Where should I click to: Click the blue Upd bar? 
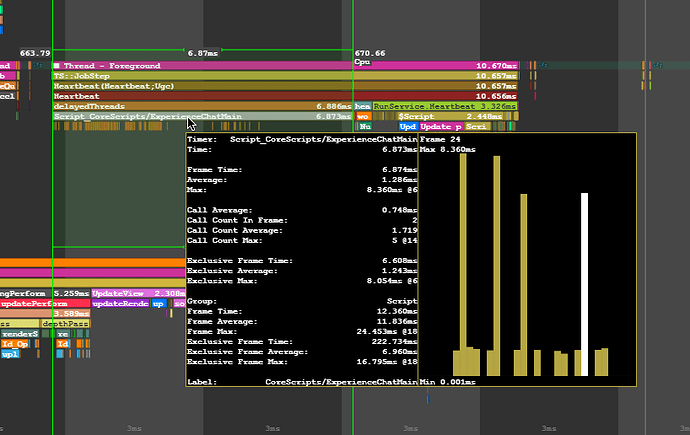408,127
